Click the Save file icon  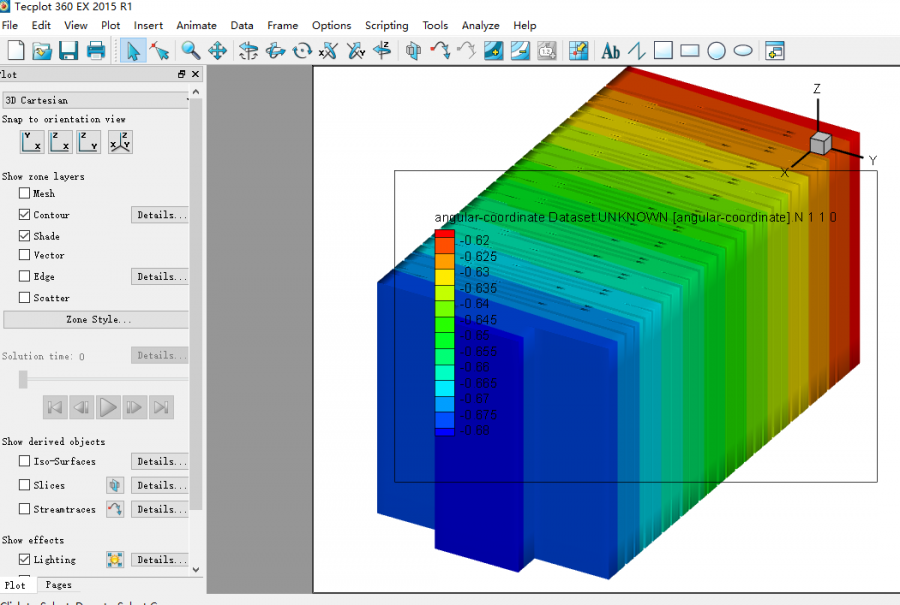(68, 50)
